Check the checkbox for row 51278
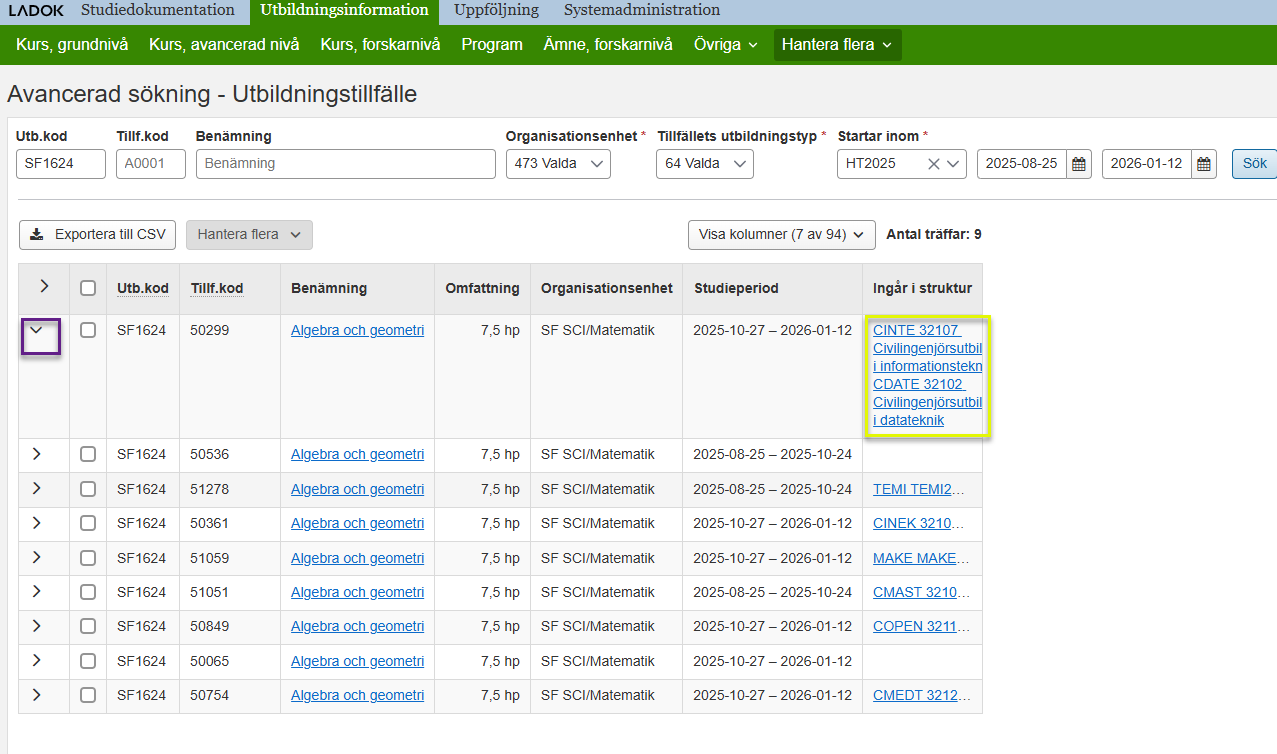Viewport: 1277px width, 754px height. [x=88, y=489]
